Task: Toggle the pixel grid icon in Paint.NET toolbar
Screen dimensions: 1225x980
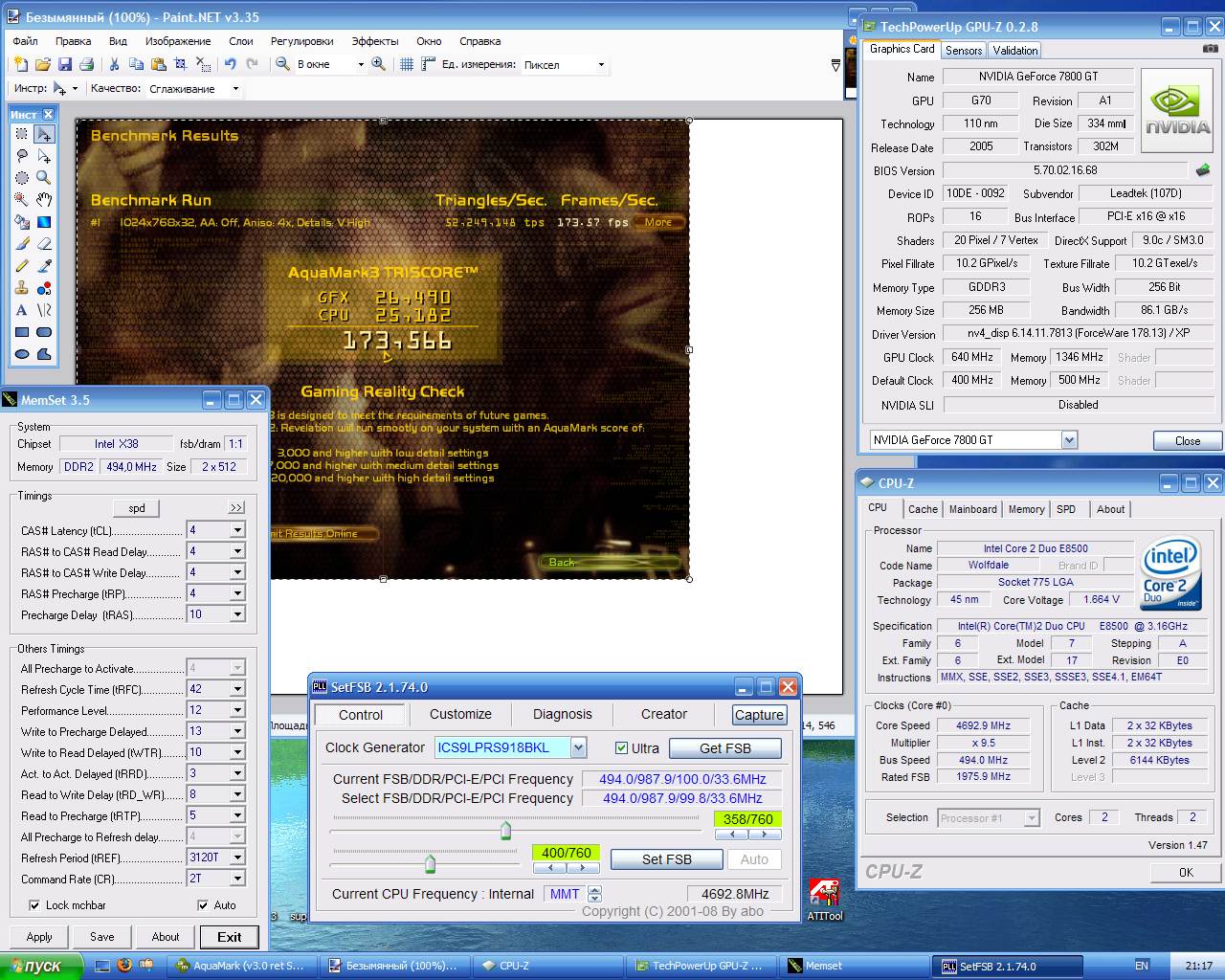Action: pos(407,64)
